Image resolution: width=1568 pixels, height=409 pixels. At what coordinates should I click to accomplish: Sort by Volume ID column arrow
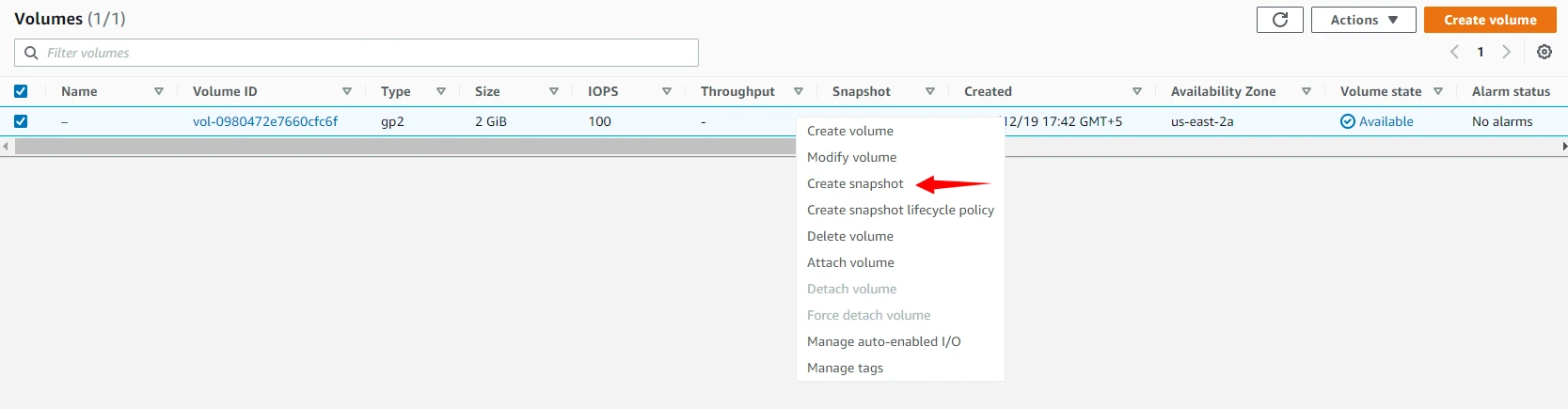click(x=346, y=91)
